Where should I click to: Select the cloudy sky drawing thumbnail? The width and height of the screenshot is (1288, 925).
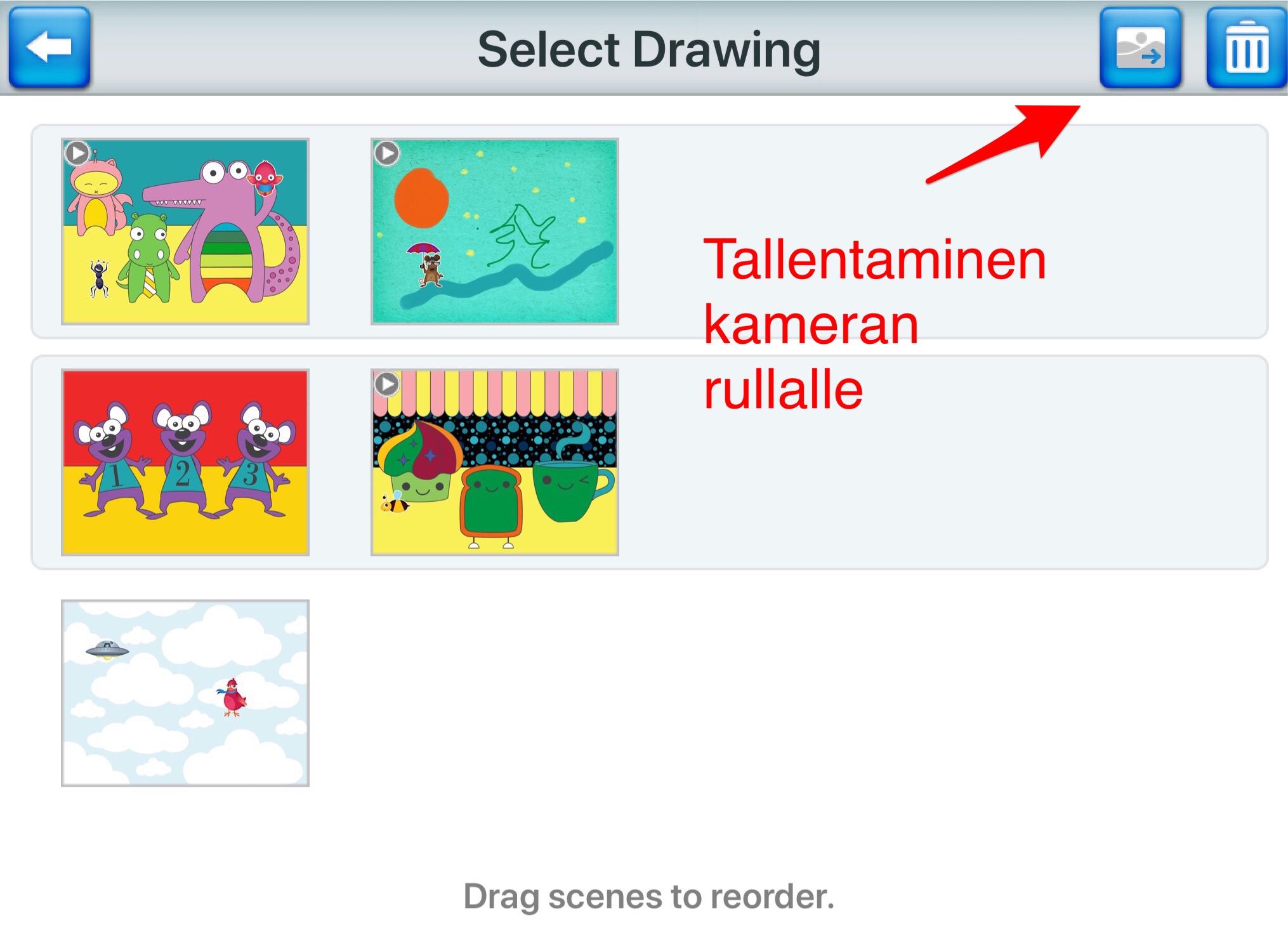tap(185, 693)
